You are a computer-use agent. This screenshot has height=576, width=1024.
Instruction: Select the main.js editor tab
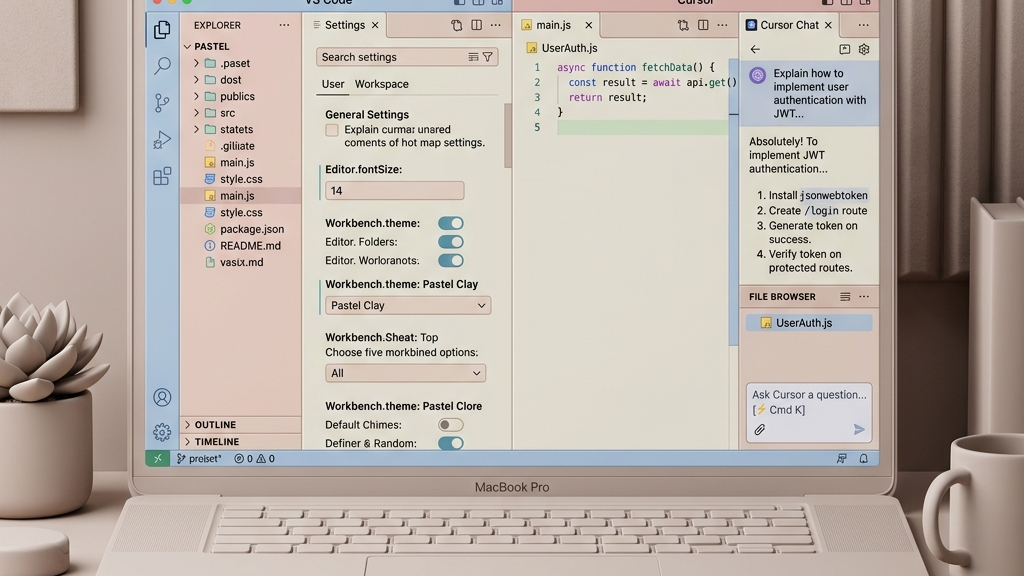point(553,25)
